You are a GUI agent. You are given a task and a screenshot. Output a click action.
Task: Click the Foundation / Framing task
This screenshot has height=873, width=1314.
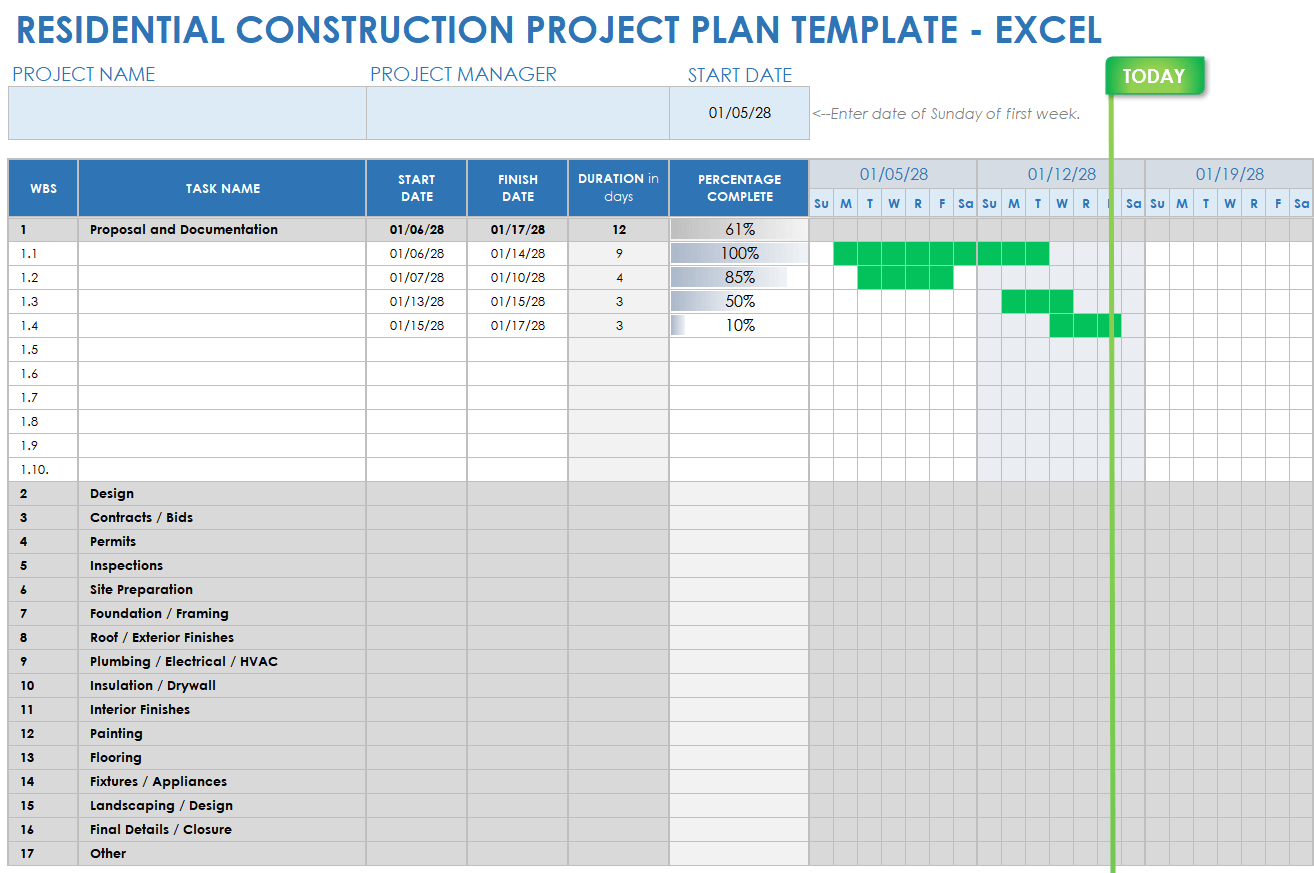159,613
